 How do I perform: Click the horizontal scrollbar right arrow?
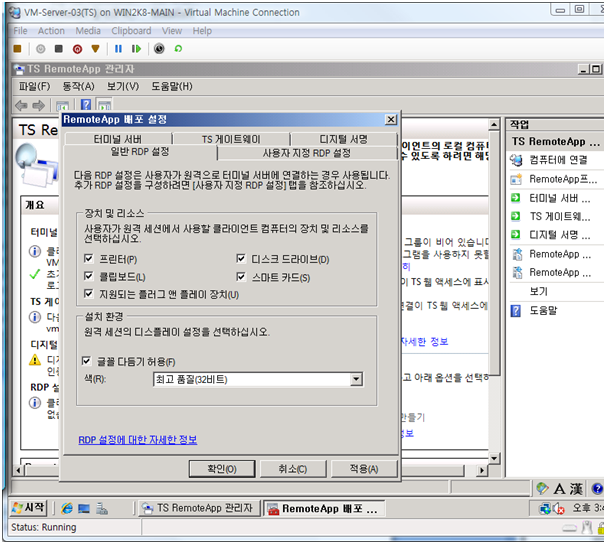(482, 470)
